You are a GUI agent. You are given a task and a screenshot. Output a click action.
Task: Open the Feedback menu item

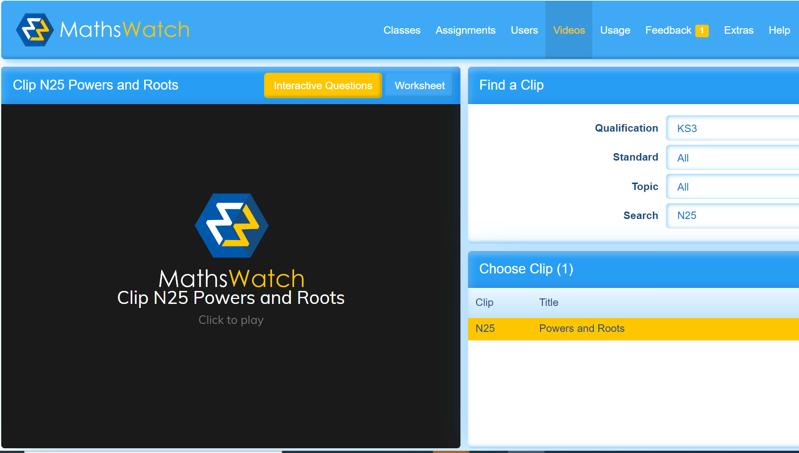[668, 31]
